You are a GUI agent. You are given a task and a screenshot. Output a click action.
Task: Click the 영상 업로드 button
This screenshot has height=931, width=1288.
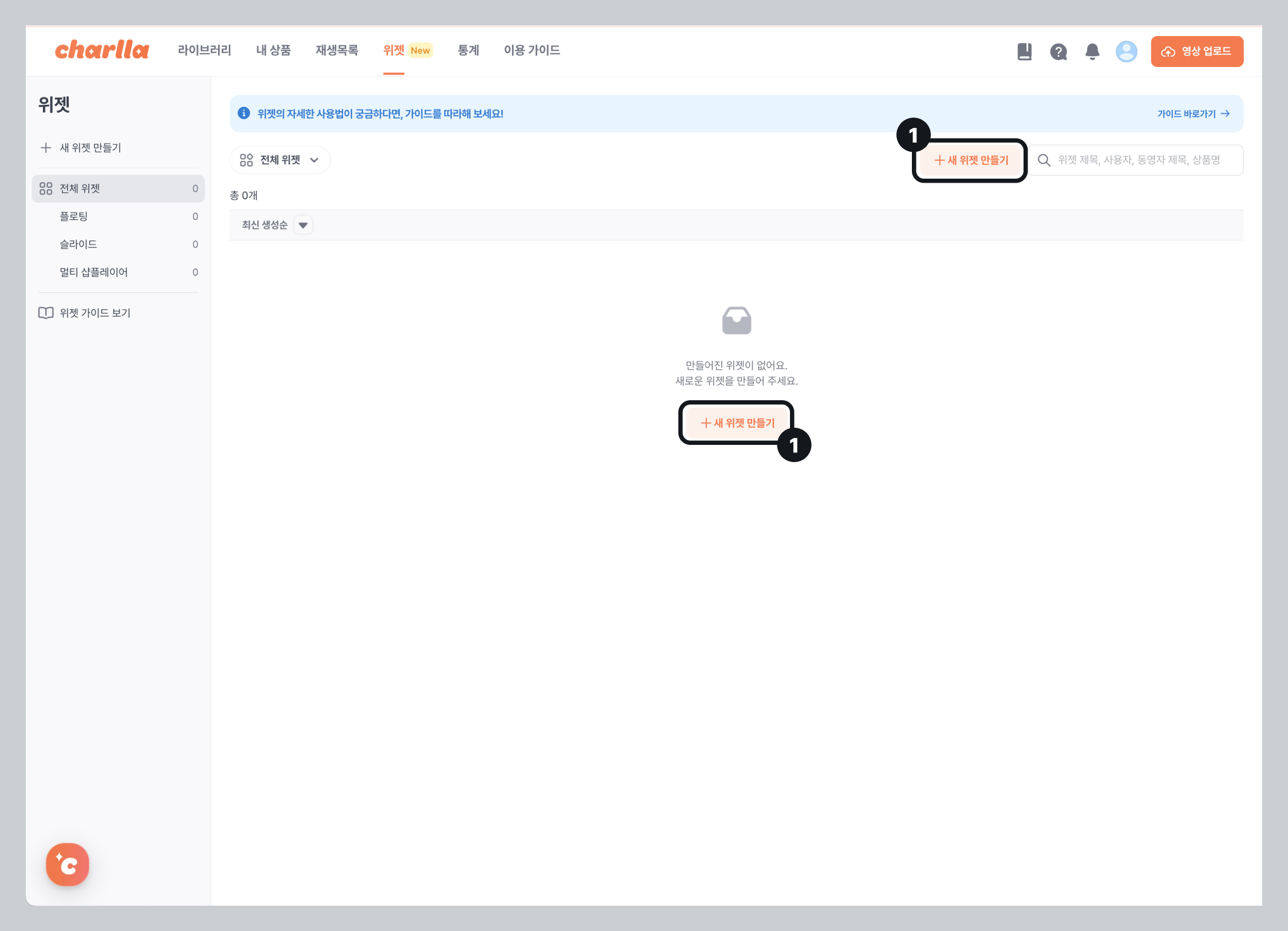click(1196, 52)
